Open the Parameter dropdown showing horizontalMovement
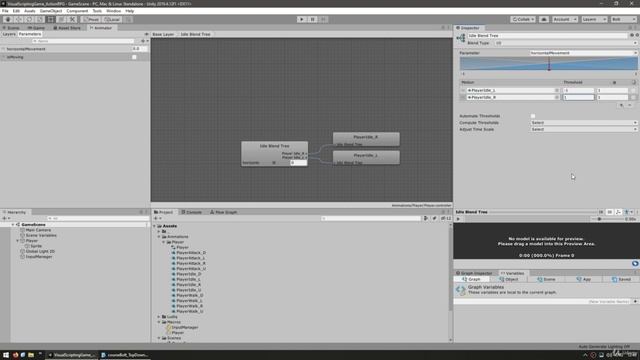The height and width of the screenshot is (360, 640). coord(583,53)
